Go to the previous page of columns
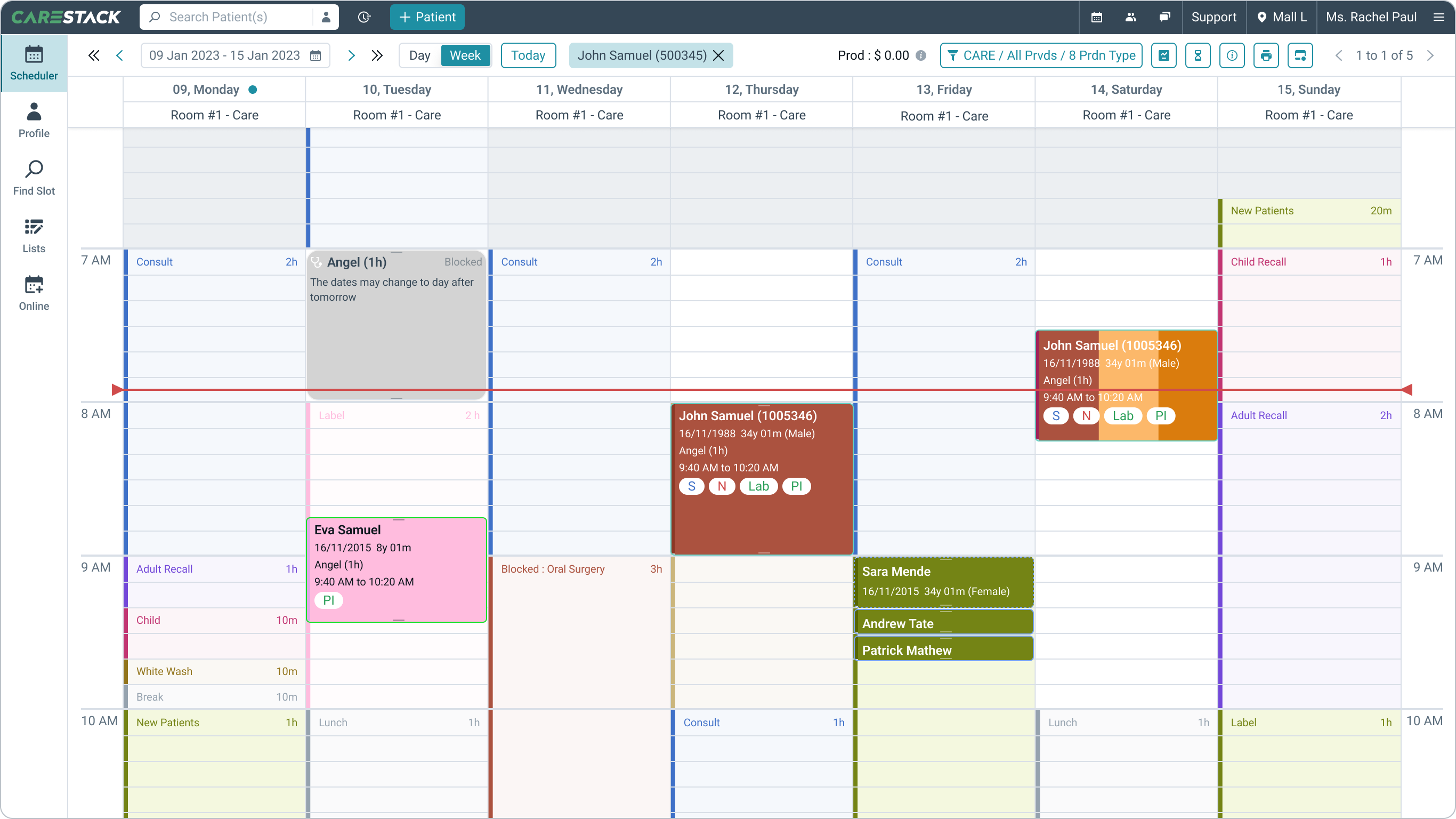 (1338, 55)
